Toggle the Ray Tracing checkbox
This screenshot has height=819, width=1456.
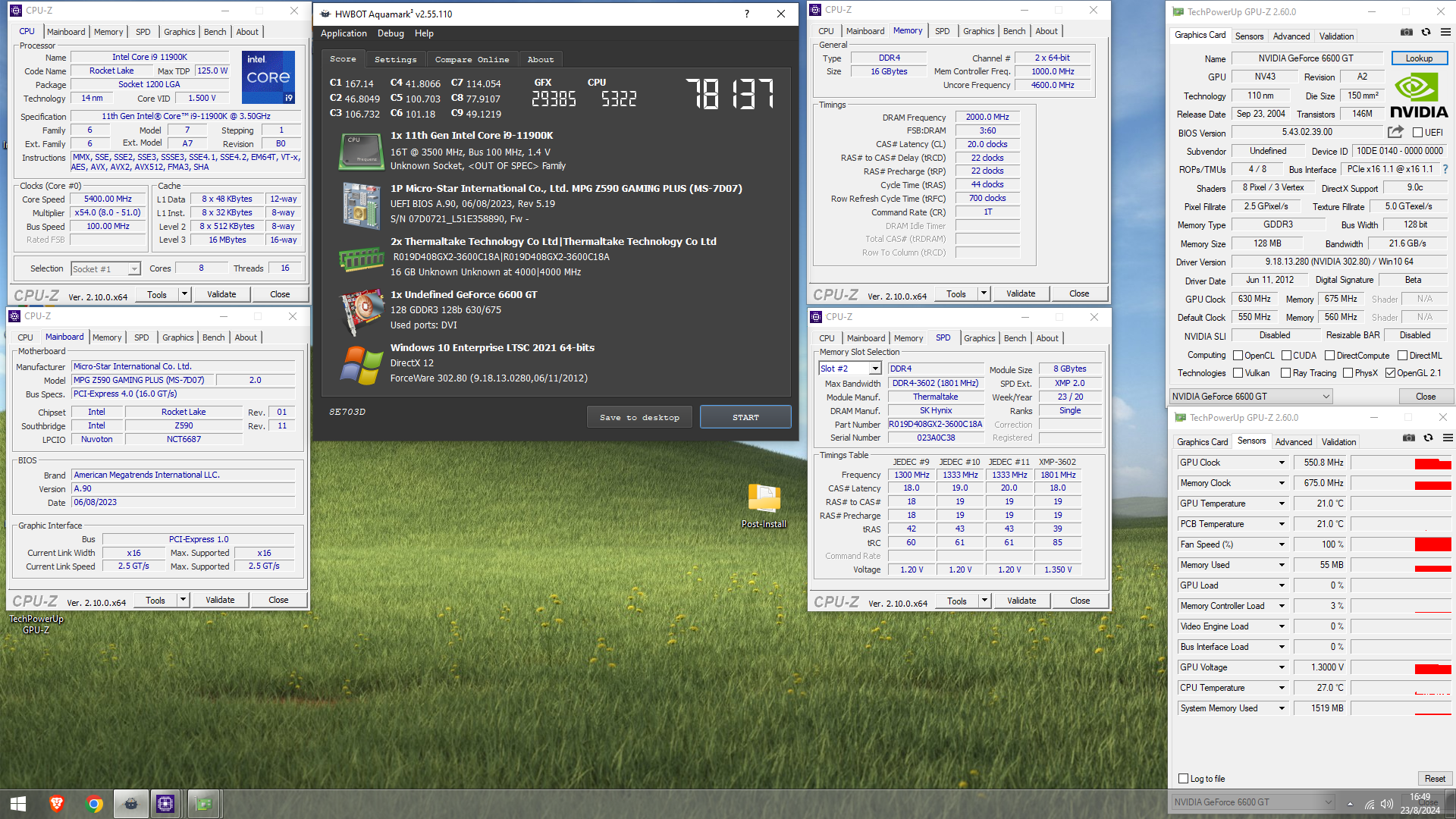(x=1285, y=373)
